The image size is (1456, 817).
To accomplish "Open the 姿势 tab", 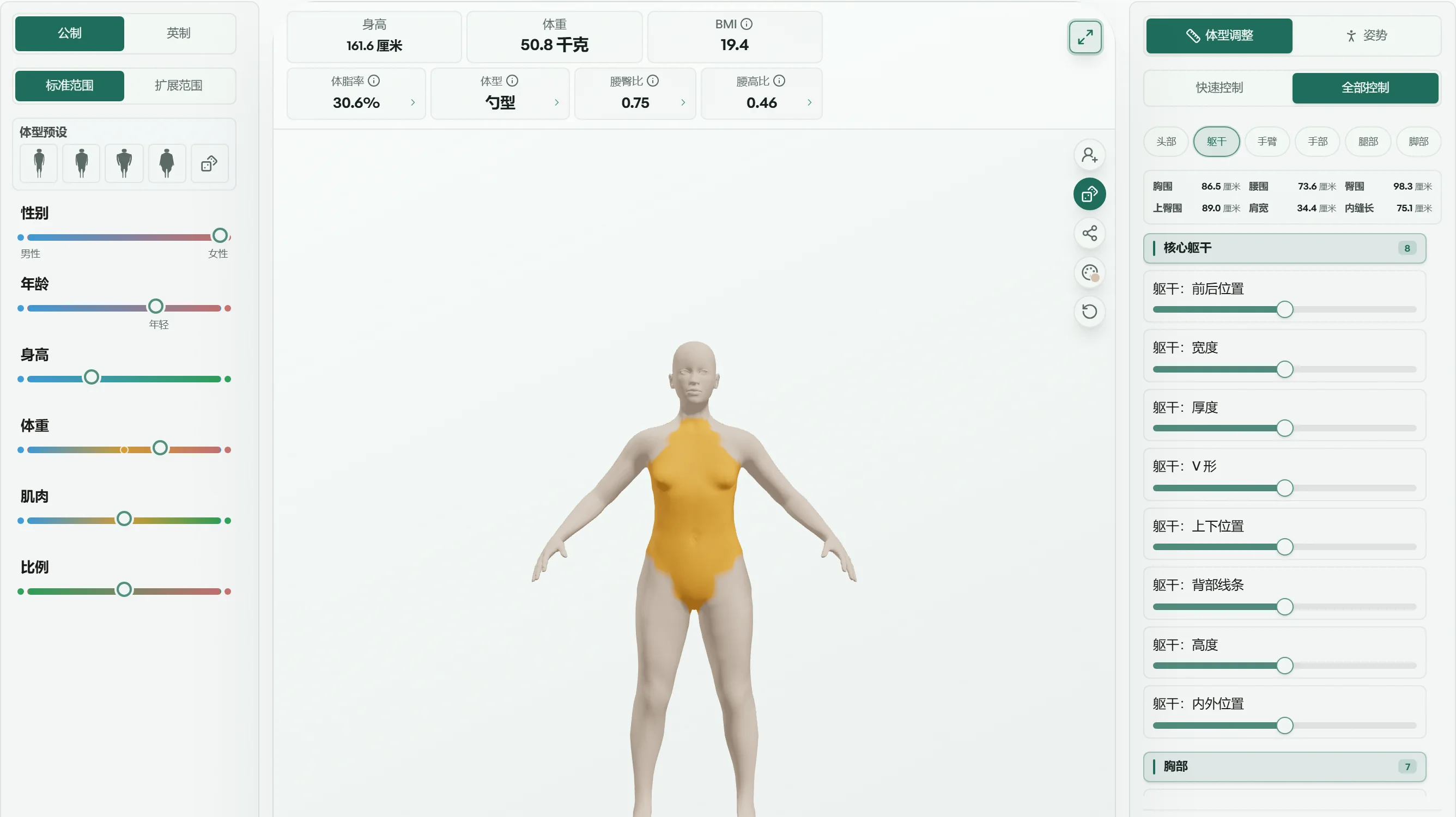I will pos(1365,35).
